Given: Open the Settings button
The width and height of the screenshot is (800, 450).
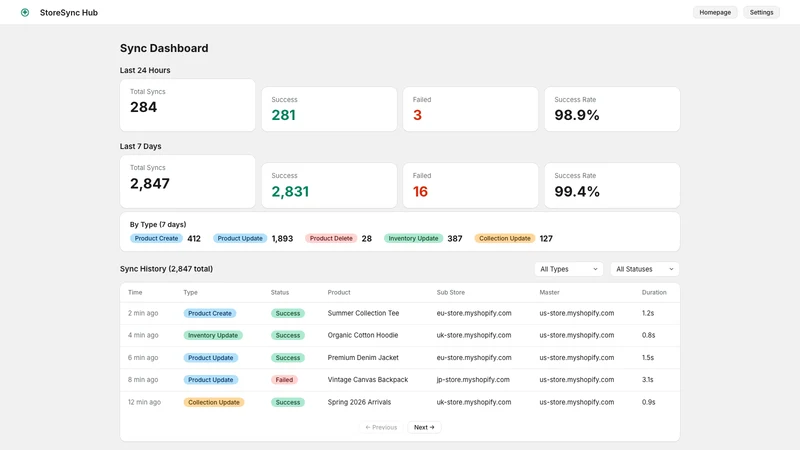Looking at the screenshot, I should pos(761,12).
